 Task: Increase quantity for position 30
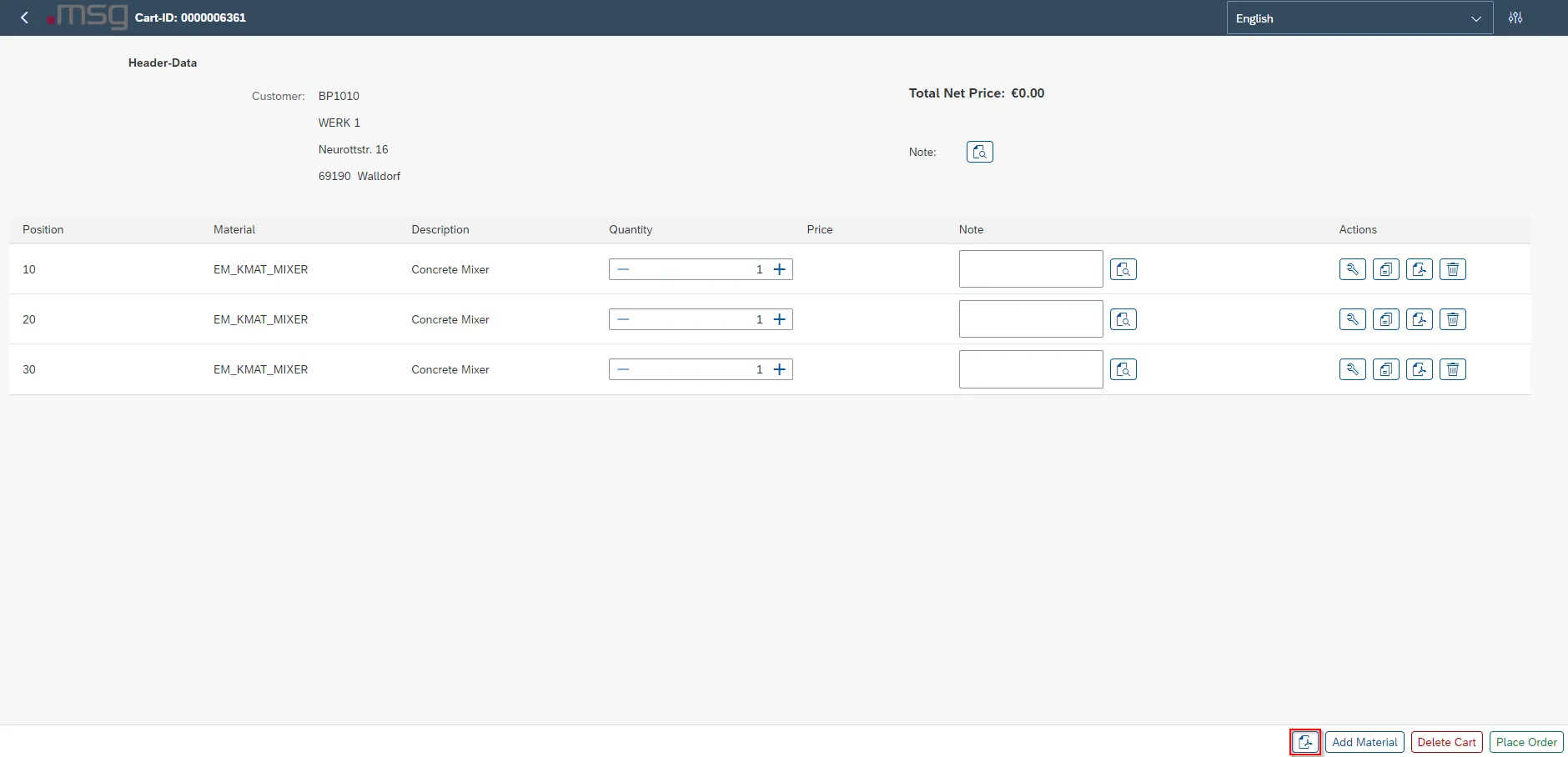[x=779, y=369]
